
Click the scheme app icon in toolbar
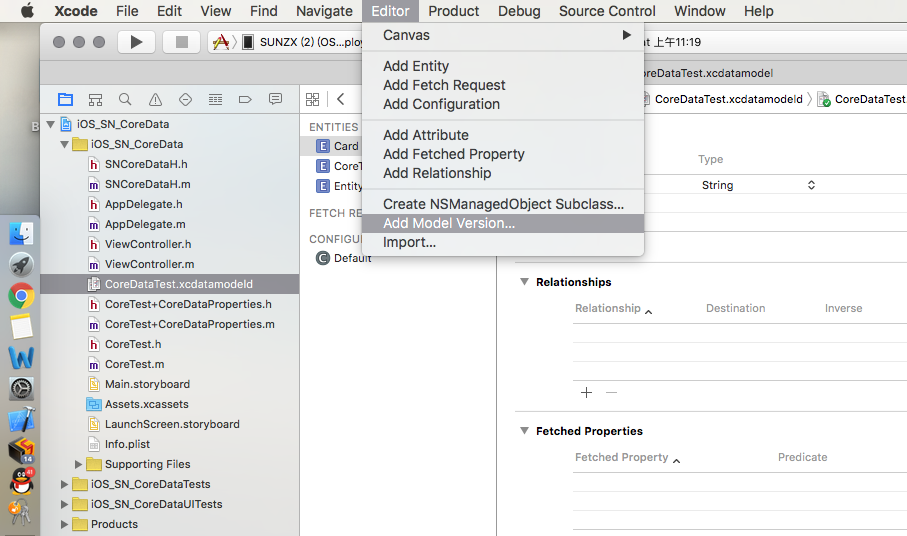[x=220, y=42]
